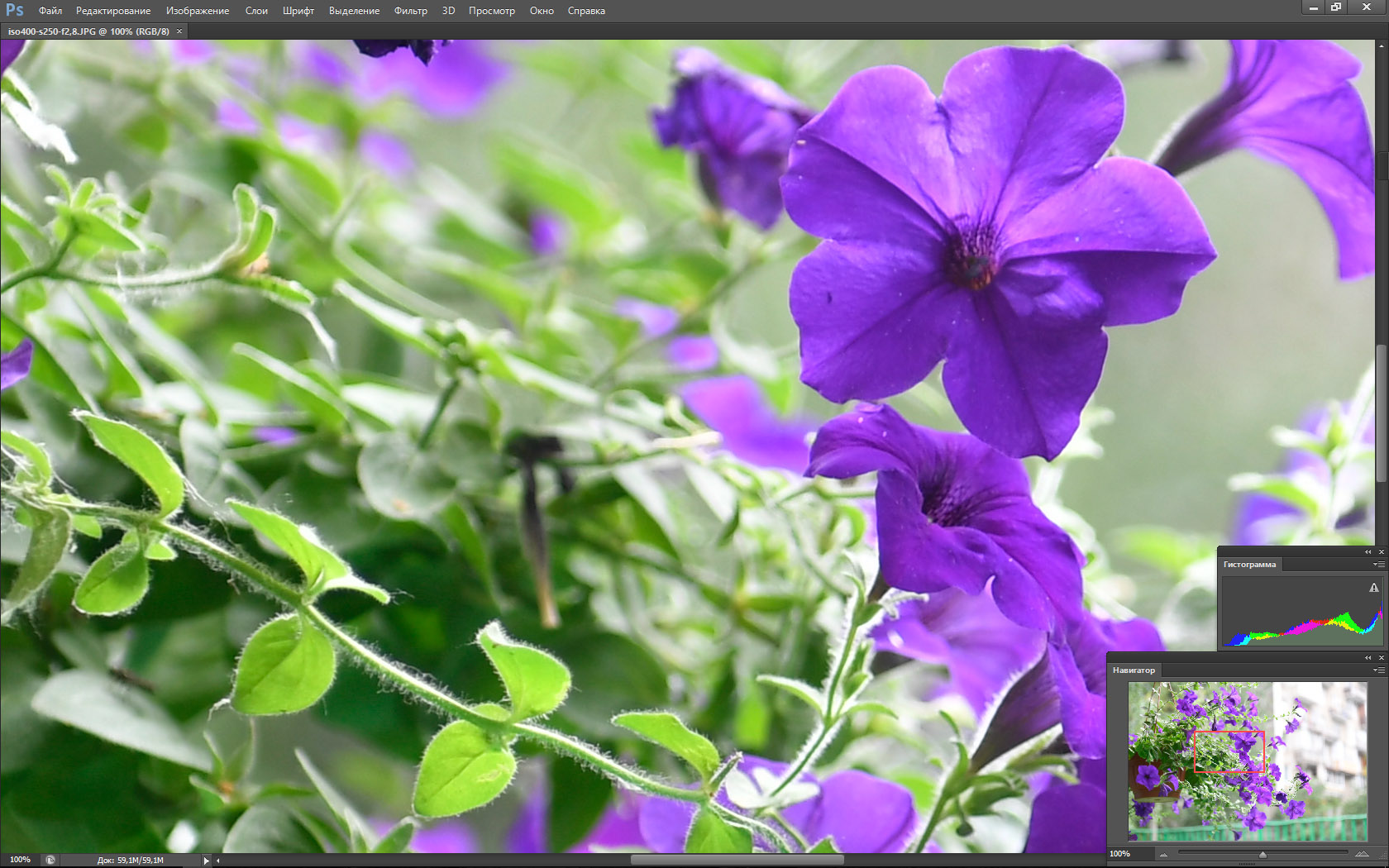Open the Изображение menu
Screen dimensions: 1389x868
pos(198,11)
